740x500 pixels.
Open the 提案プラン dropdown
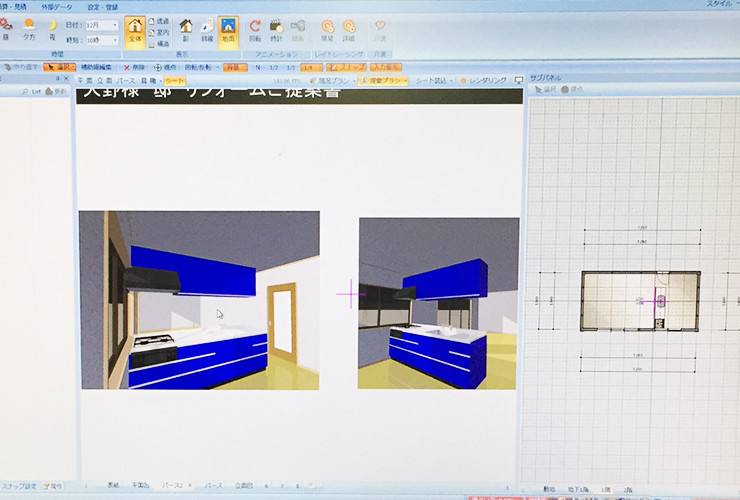tap(383, 81)
